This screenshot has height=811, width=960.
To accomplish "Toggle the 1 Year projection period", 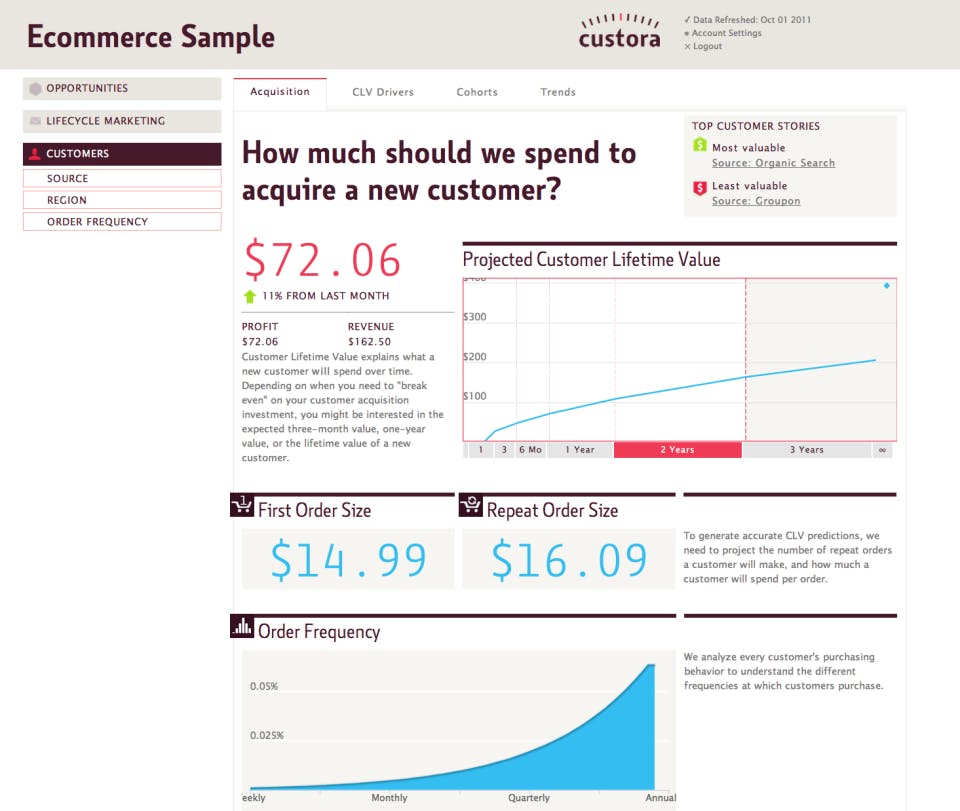I will point(578,449).
